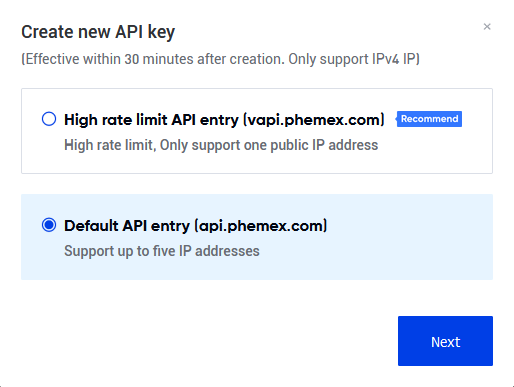The width and height of the screenshot is (514, 387).
Task: Select the Default API entry radio button
Action: pos(49,225)
